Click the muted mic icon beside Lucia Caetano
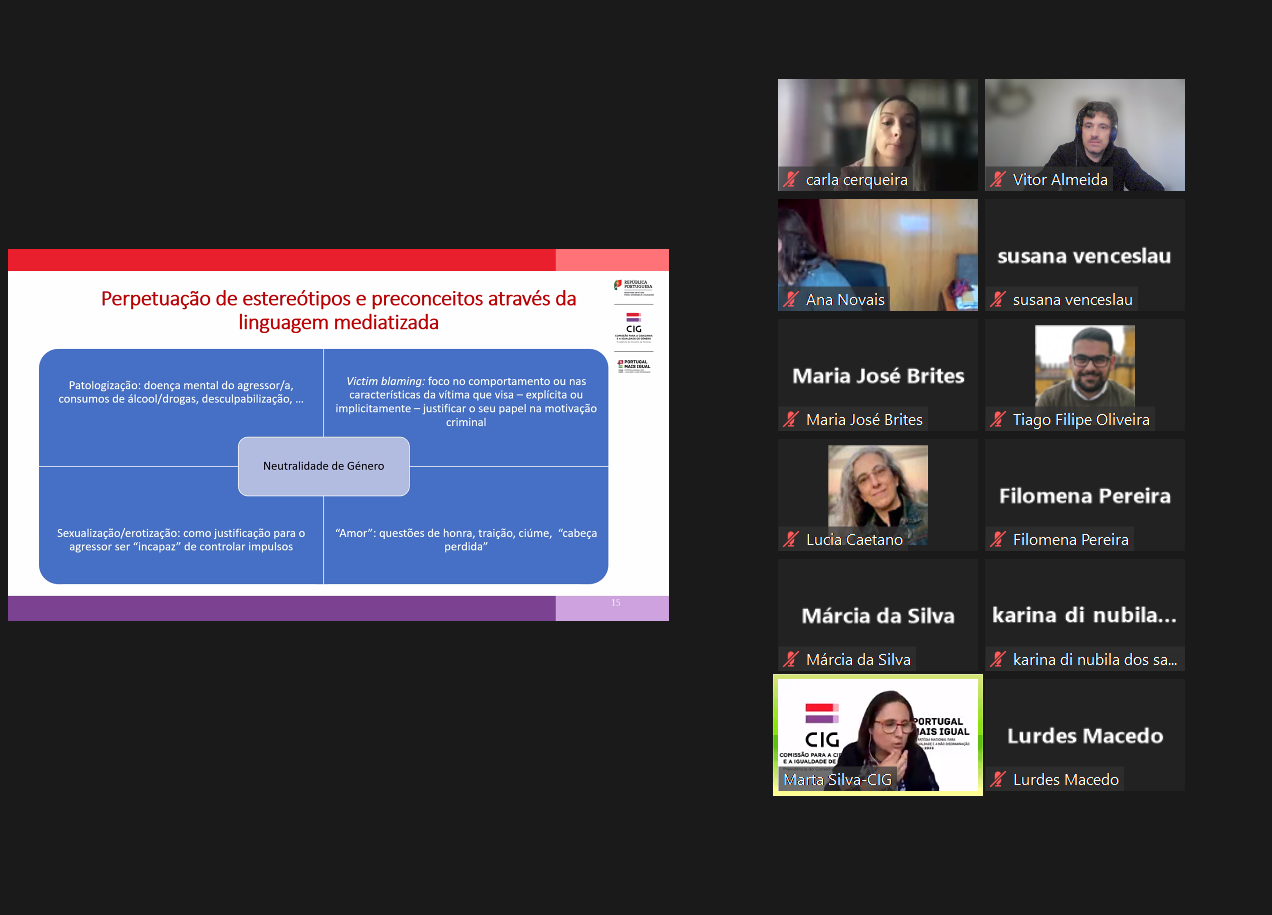Image resolution: width=1272 pixels, height=915 pixels. point(791,540)
